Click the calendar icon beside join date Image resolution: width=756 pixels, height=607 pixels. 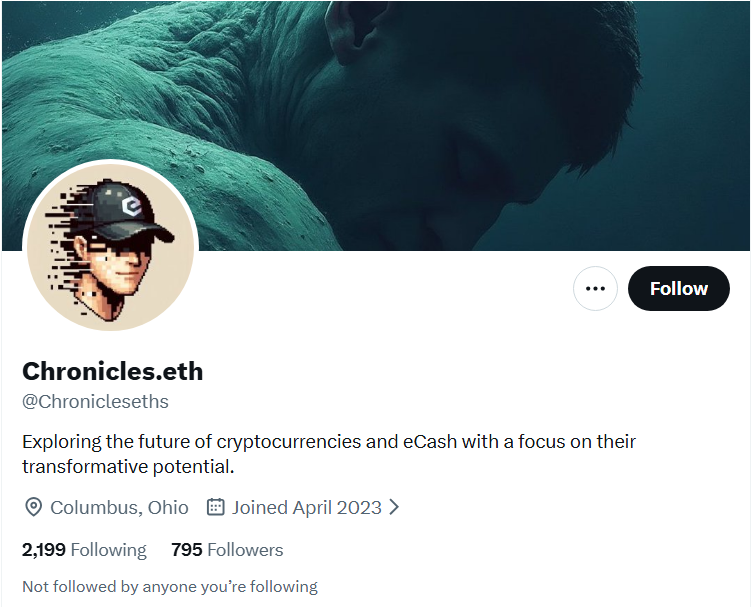pyautogui.click(x=215, y=507)
